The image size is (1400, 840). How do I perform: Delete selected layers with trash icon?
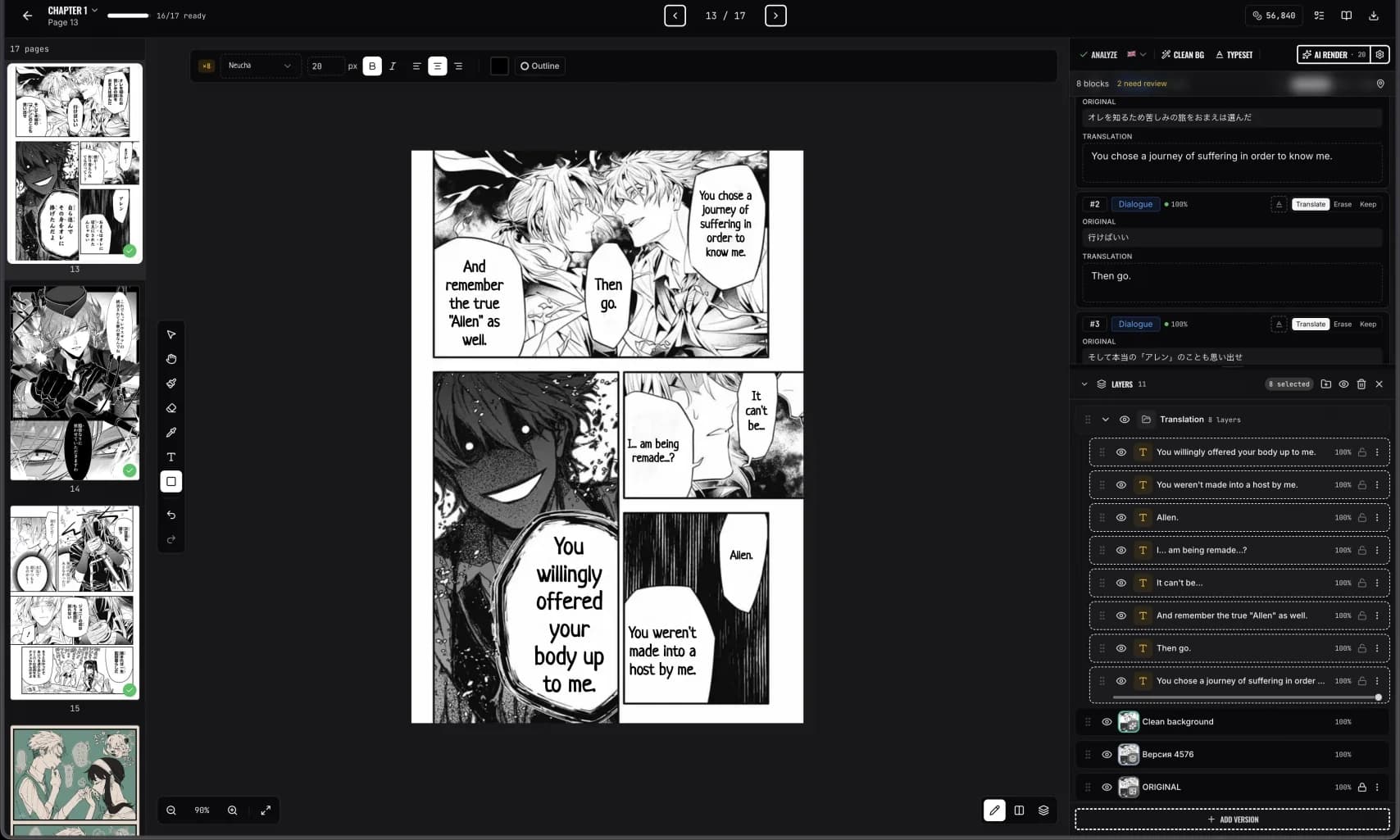click(x=1361, y=384)
